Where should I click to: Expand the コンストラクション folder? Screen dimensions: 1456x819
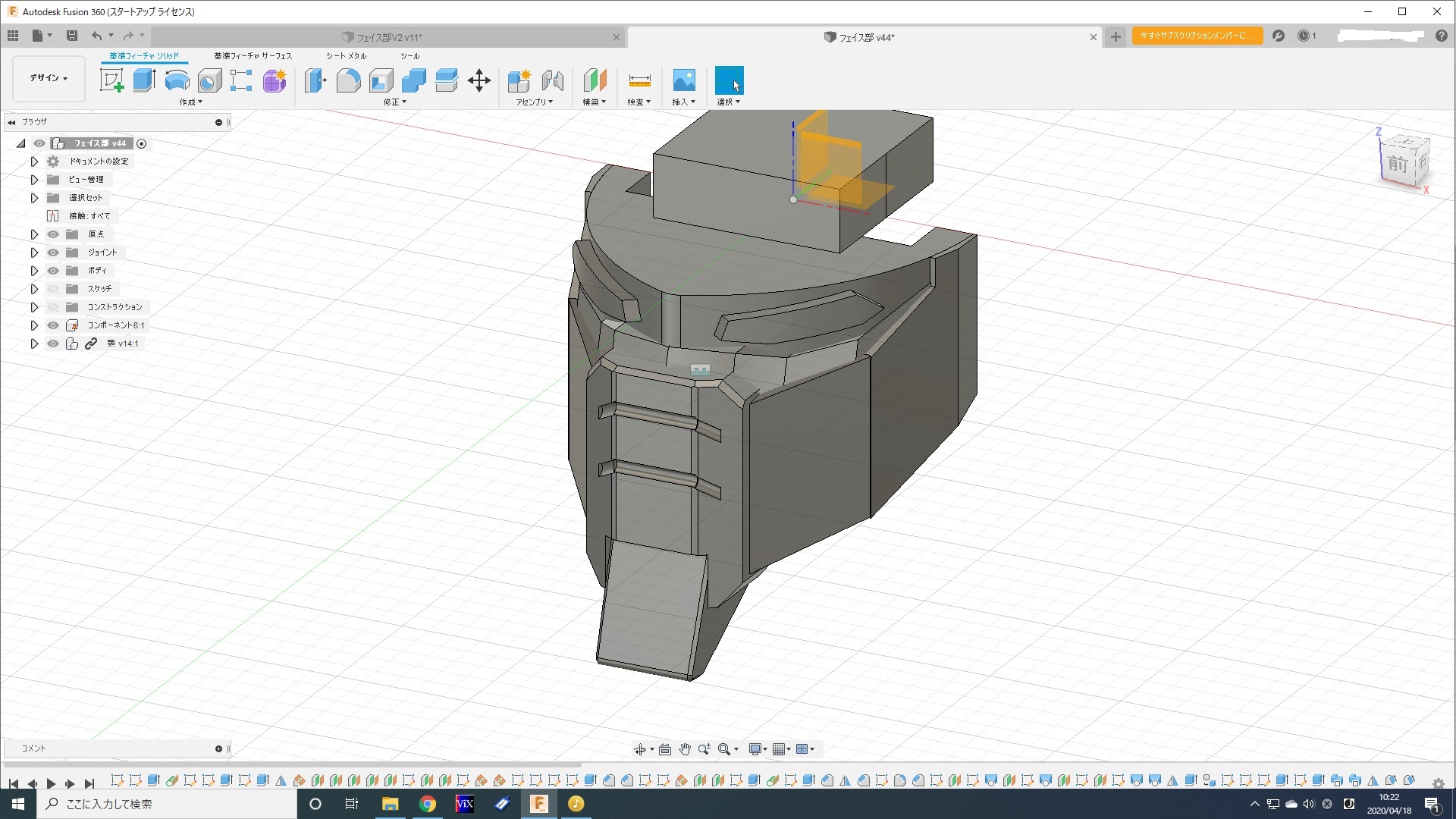pos(34,307)
